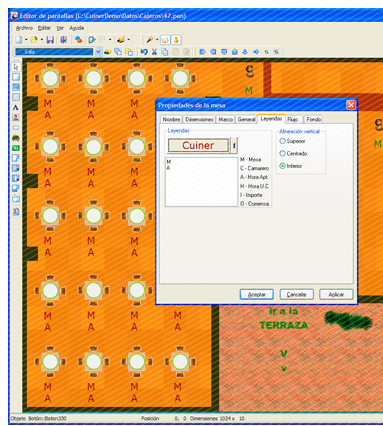The image size is (383, 426).
Task: Click the magic wand toolbar icon
Action: 150,40
